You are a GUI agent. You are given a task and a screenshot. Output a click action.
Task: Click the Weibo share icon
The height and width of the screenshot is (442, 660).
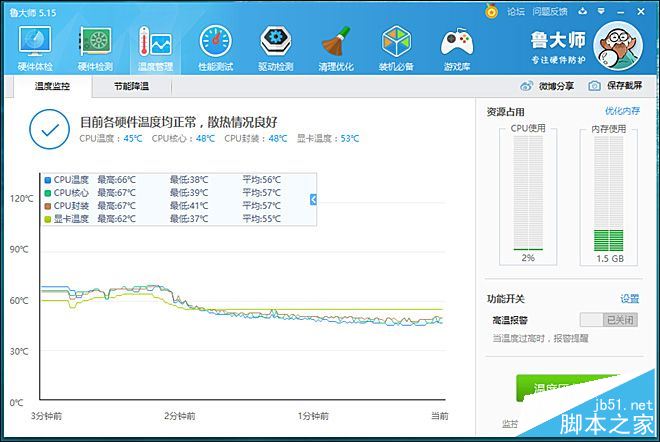click(527, 86)
